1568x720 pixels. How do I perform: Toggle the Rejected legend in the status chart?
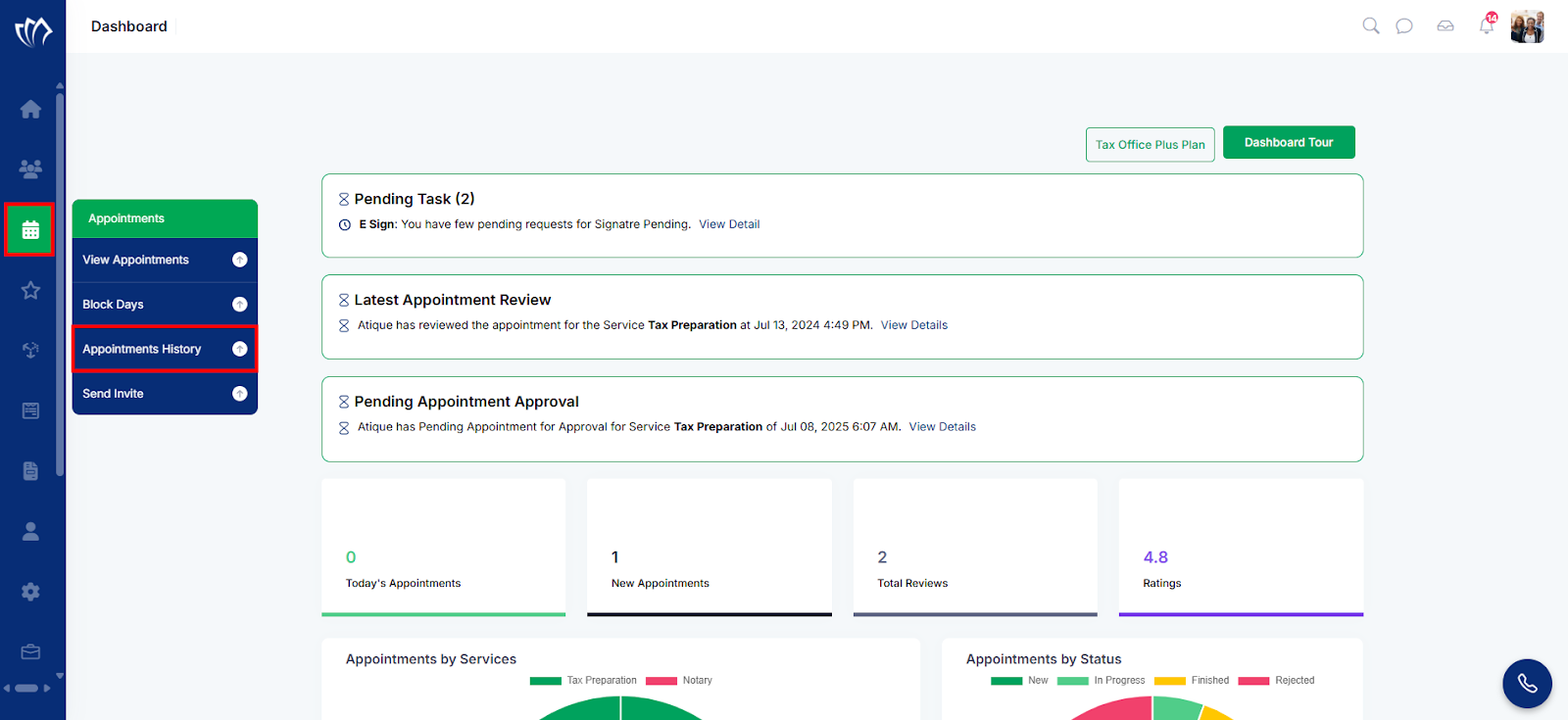click(x=1276, y=681)
